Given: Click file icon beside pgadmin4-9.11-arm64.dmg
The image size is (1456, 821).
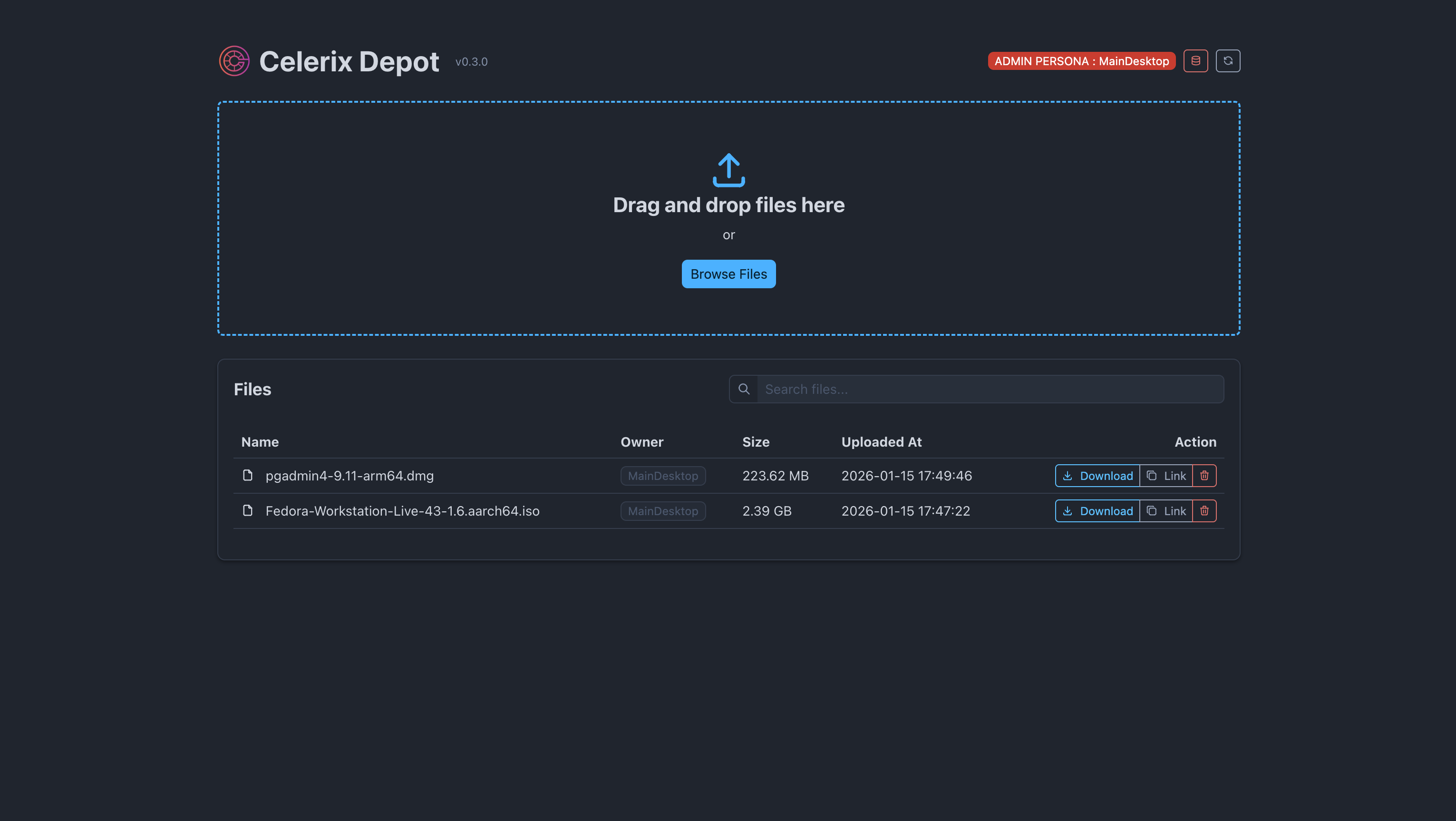Looking at the screenshot, I should [x=248, y=475].
